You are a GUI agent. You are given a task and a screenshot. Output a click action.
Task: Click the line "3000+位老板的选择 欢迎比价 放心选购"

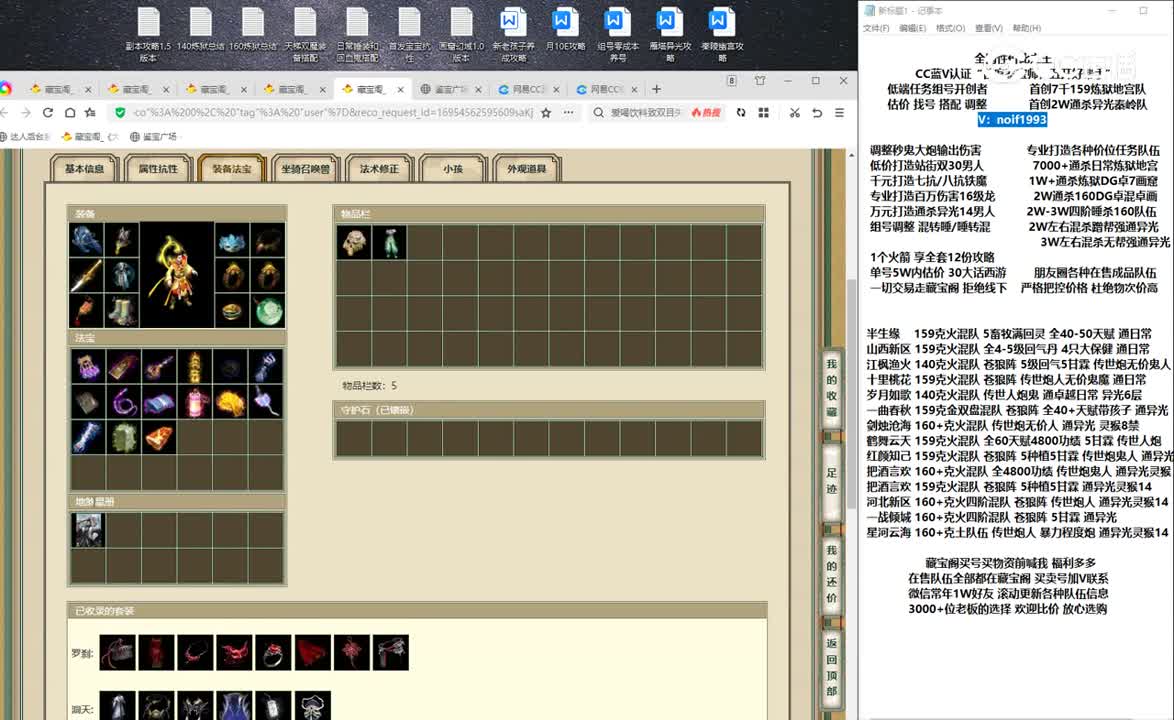click(1007, 608)
